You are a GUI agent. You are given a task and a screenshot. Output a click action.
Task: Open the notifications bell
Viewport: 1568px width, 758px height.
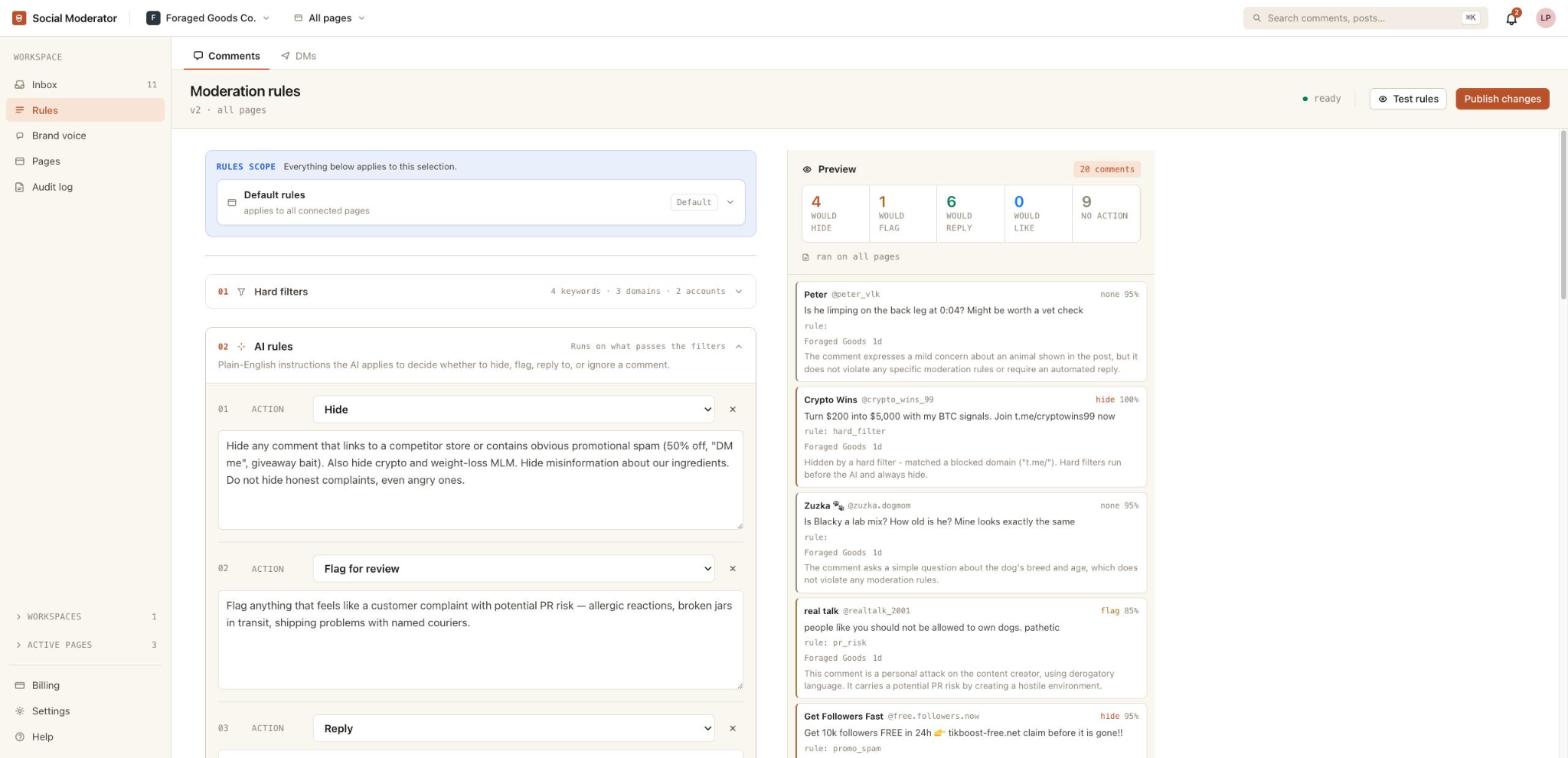click(1512, 18)
